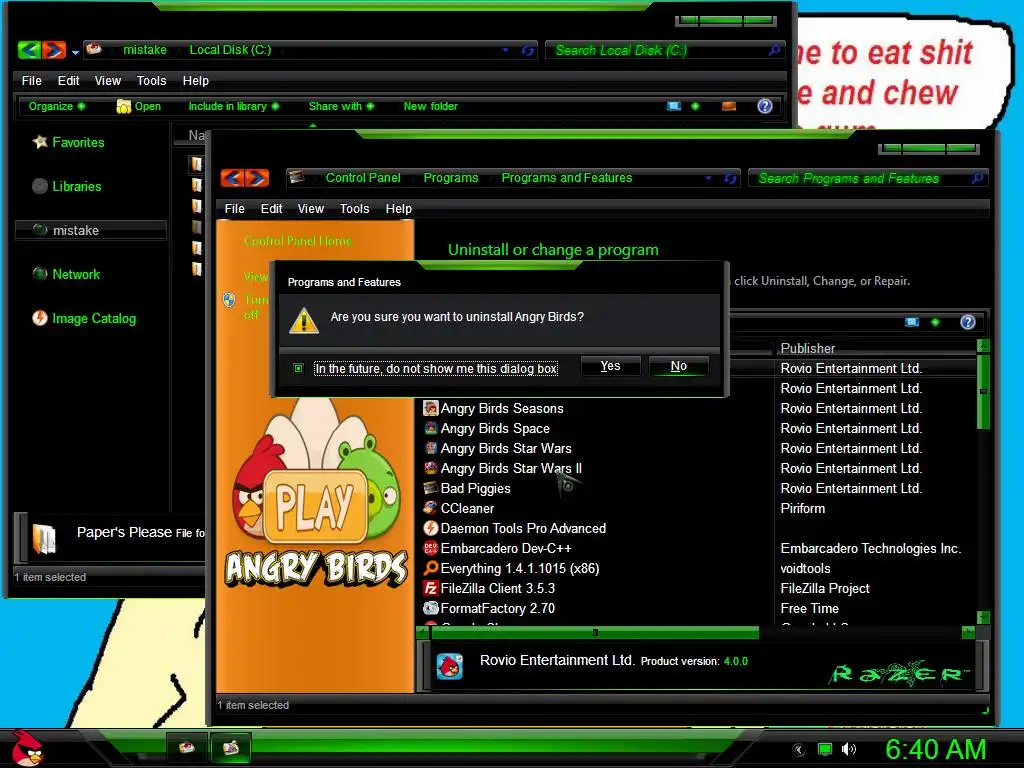Refresh the Programs and Features address bar

pos(730,178)
